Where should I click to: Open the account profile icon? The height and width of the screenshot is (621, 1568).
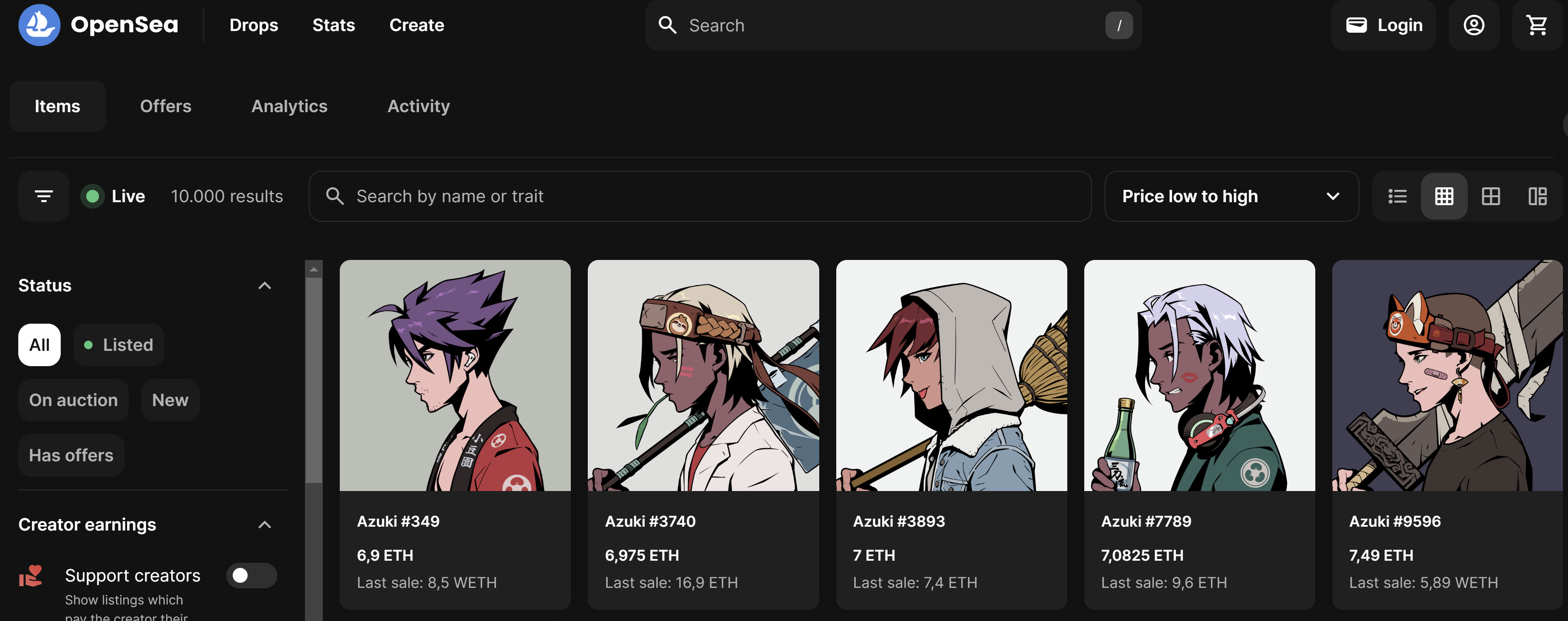[x=1474, y=25]
